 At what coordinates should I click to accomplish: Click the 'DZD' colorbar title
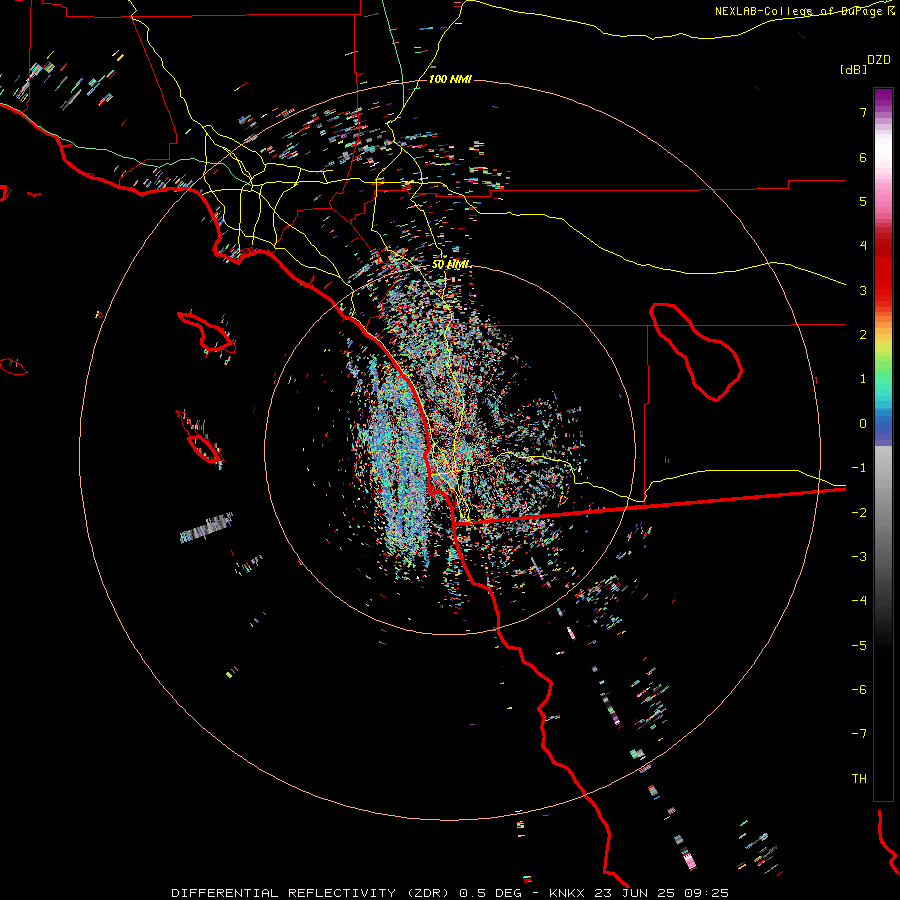(x=879, y=60)
